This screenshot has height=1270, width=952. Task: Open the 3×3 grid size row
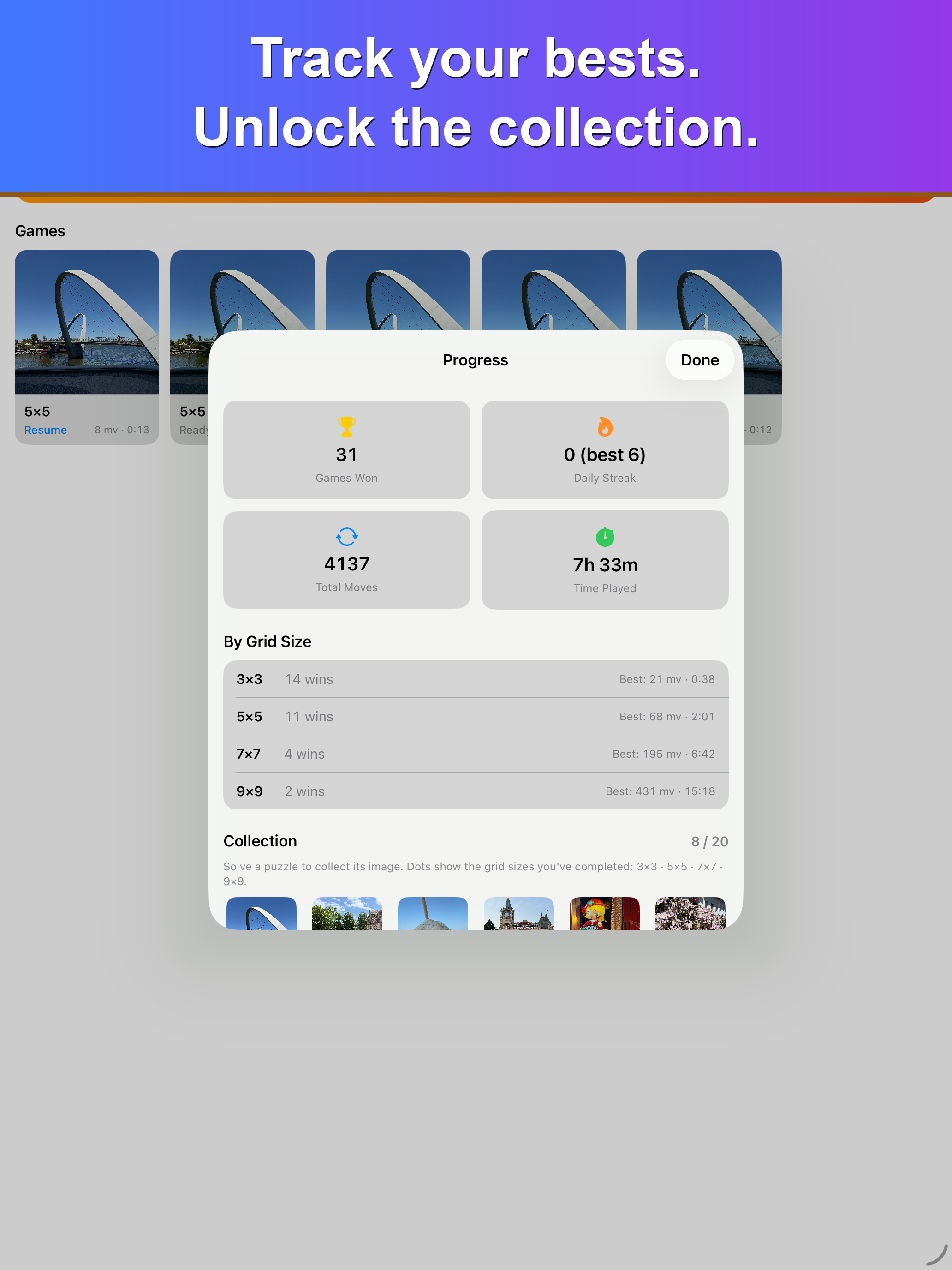coord(476,679)
